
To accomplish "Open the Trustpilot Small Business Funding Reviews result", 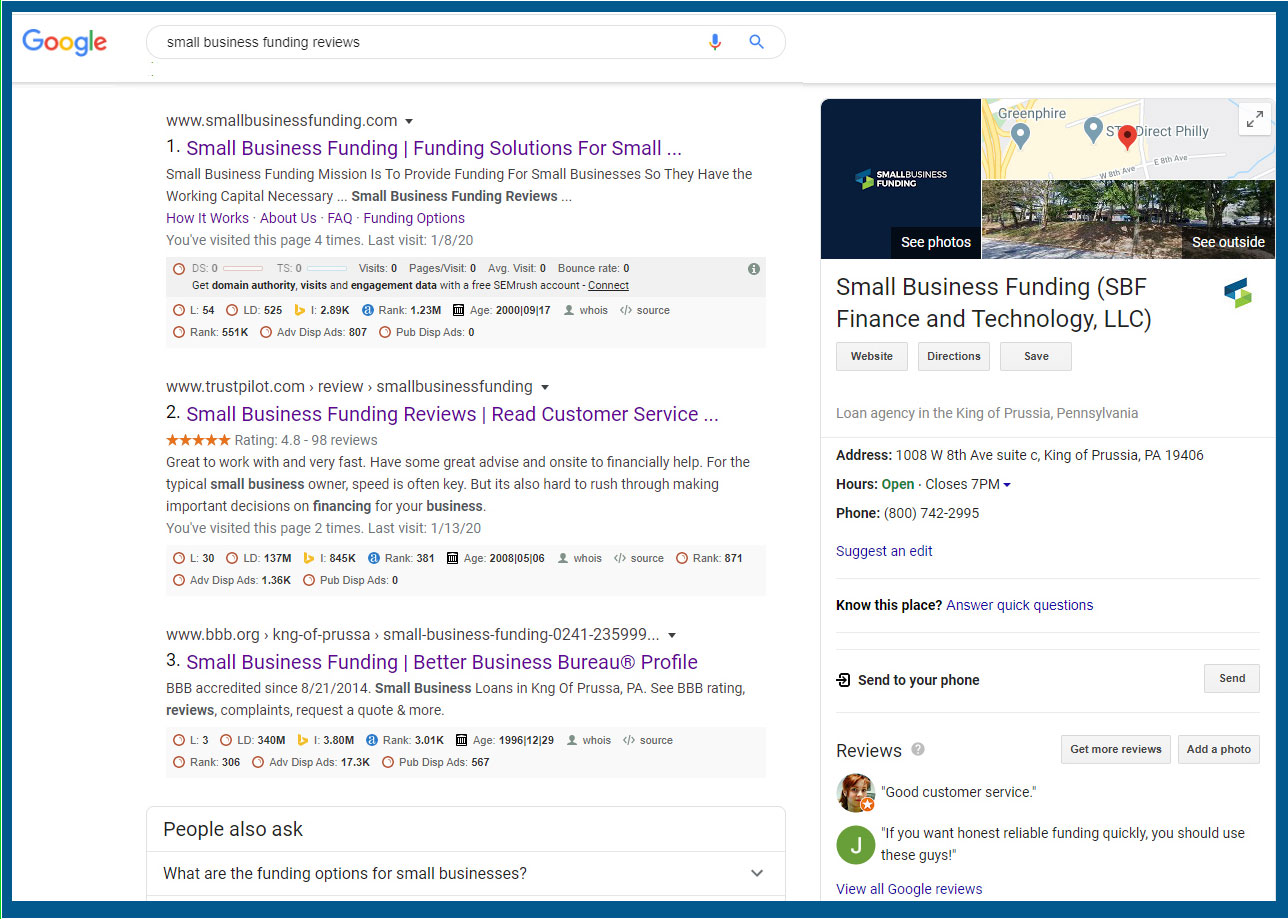I will tap(452, 414).
